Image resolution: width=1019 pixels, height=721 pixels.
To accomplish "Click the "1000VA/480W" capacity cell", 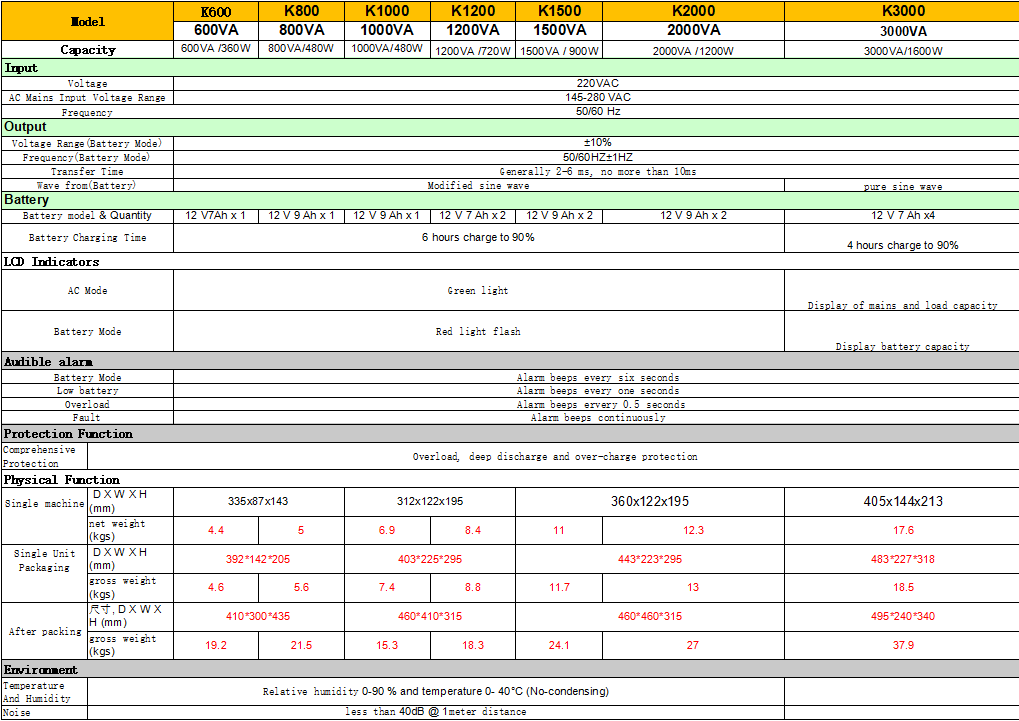I will tap(387, 49).
